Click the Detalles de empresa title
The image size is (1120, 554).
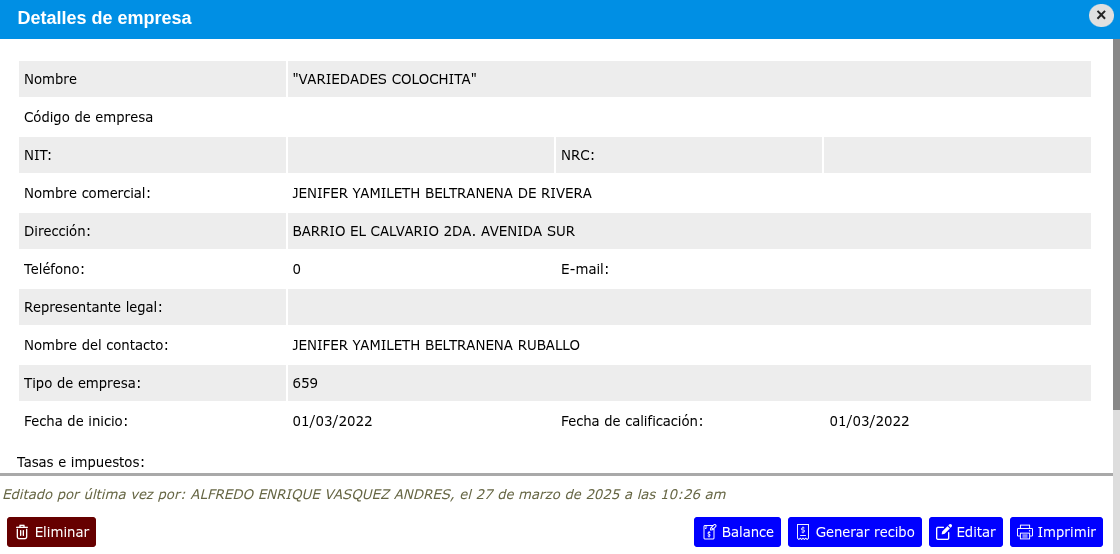[104, 19]
